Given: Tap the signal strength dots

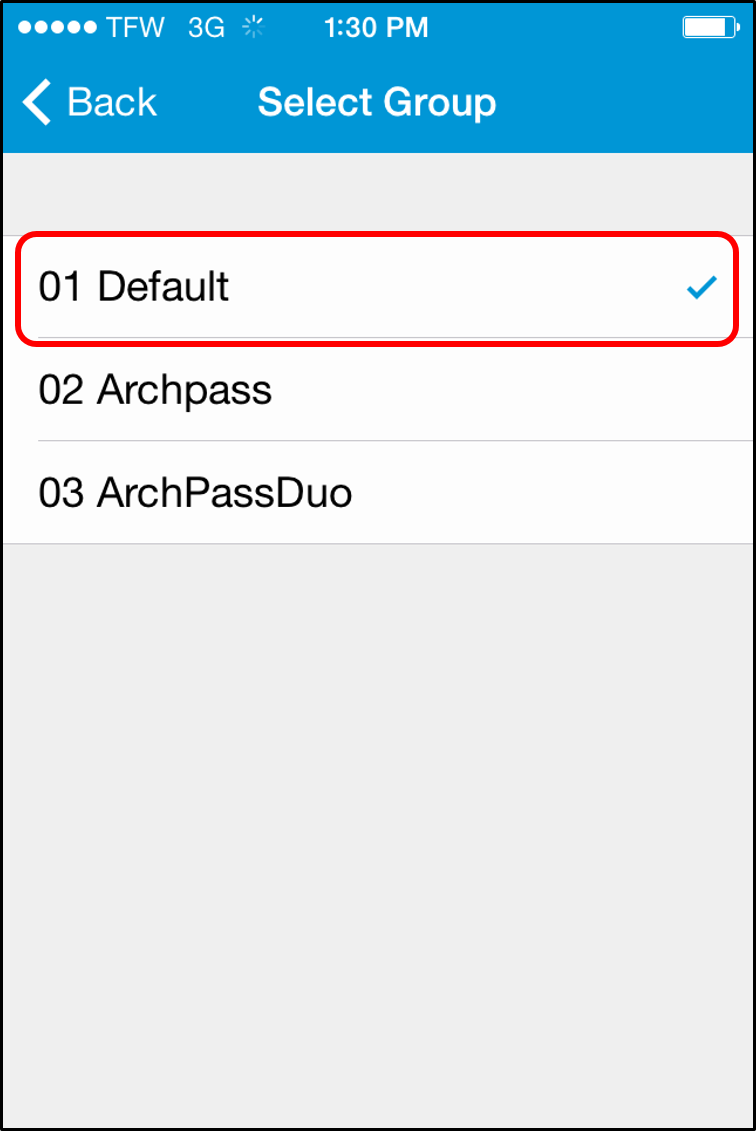Looking at the screenshot, I should [57, 27].
